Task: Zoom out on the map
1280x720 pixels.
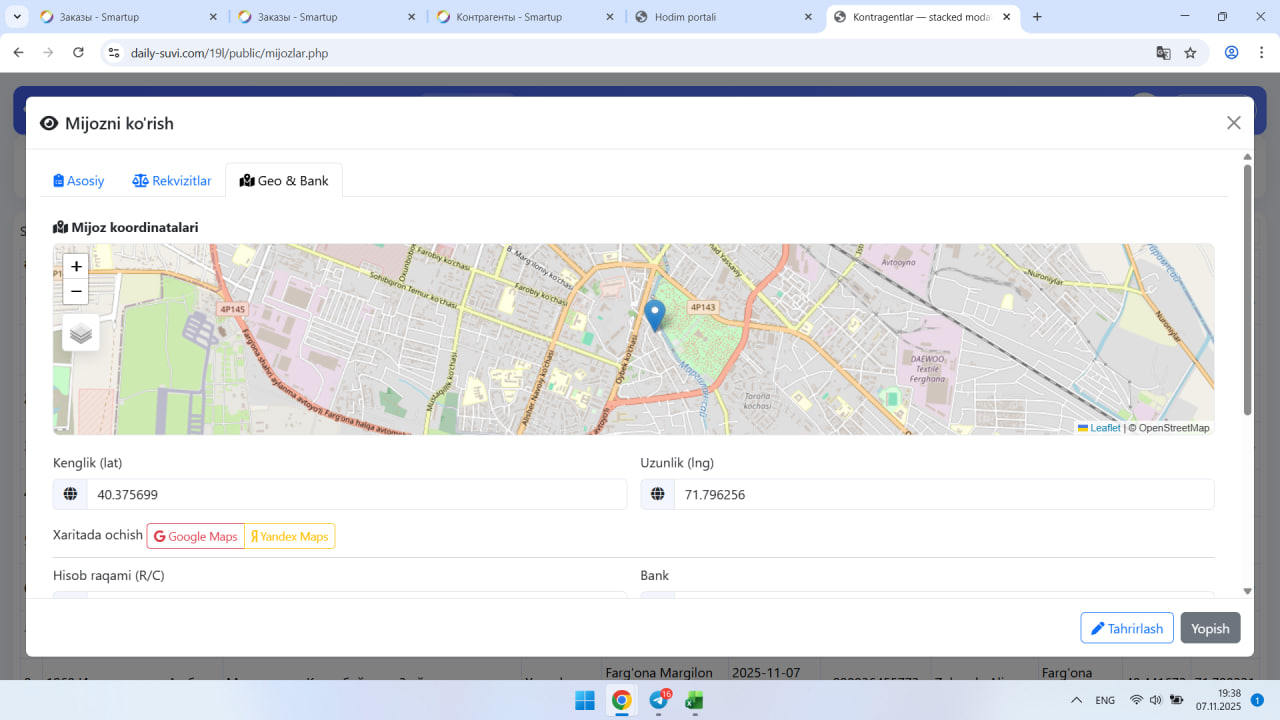Action: pyautogui.click(x=76, y=291)
